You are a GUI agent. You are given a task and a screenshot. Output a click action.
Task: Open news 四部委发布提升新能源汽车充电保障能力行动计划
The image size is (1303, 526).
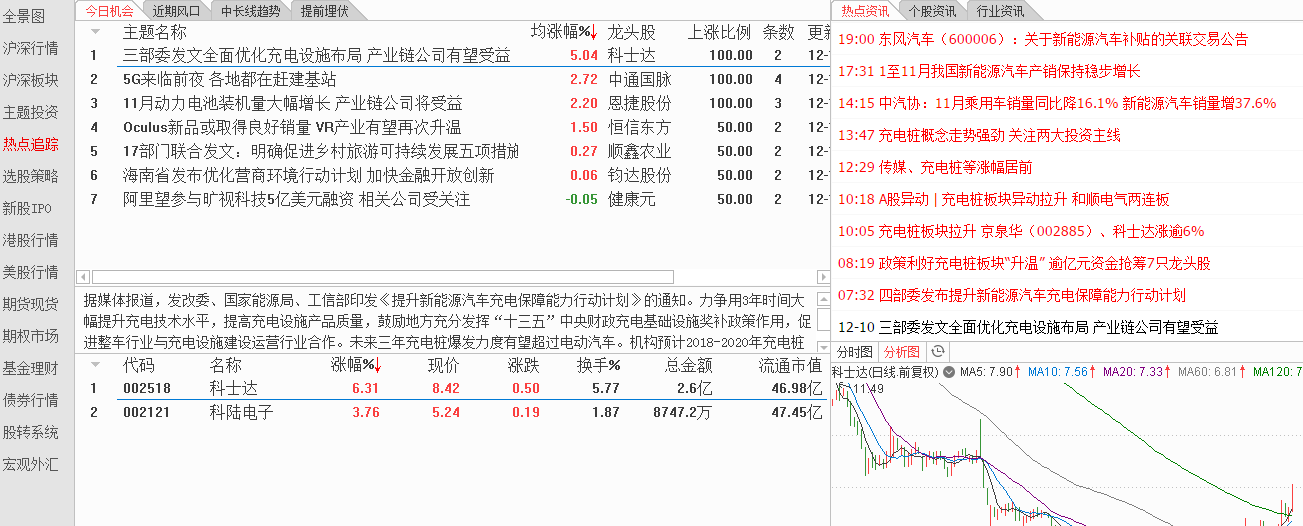coord(1012,295)
